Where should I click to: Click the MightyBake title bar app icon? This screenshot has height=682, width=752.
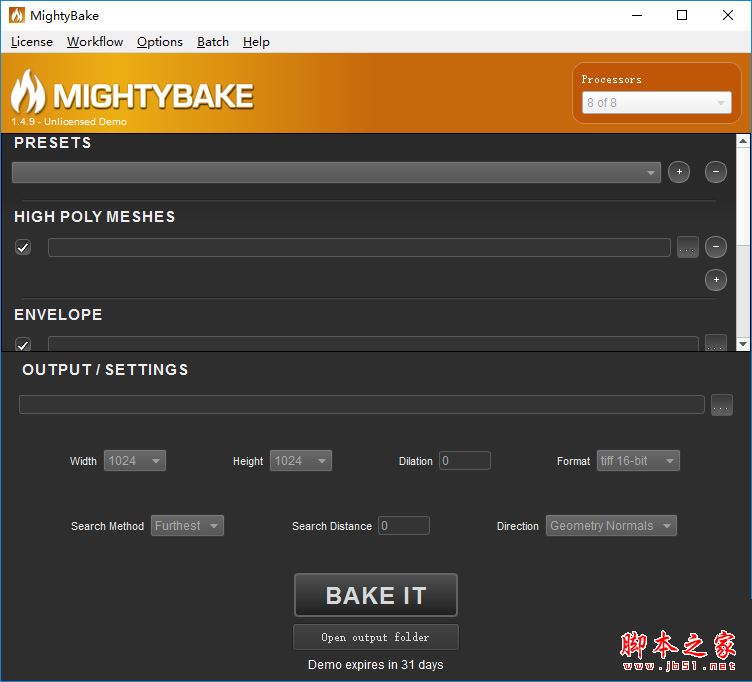tap(17, 15)
